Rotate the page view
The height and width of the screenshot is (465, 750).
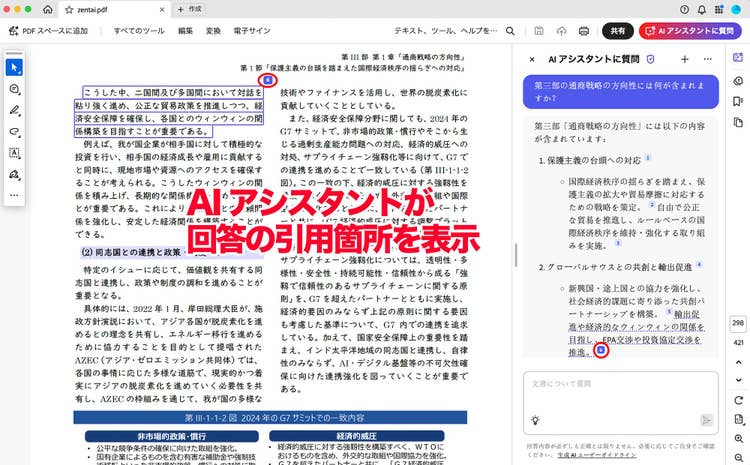click(x=739, y=400)
